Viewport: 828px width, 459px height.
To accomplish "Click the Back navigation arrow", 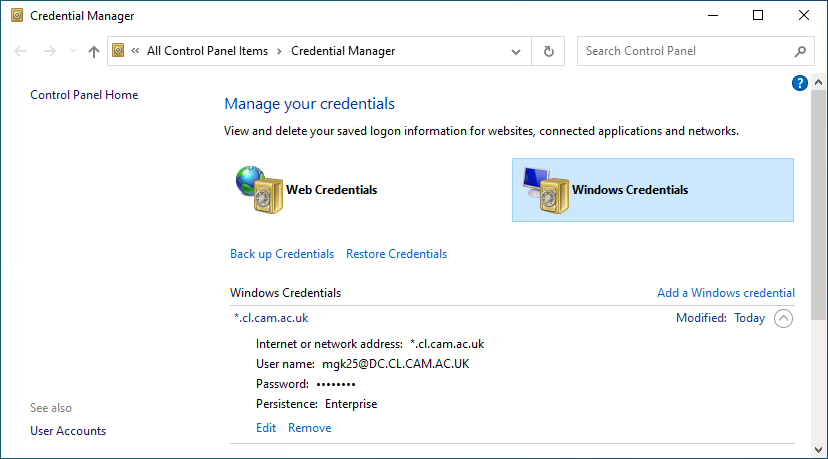I will point(21,51).
